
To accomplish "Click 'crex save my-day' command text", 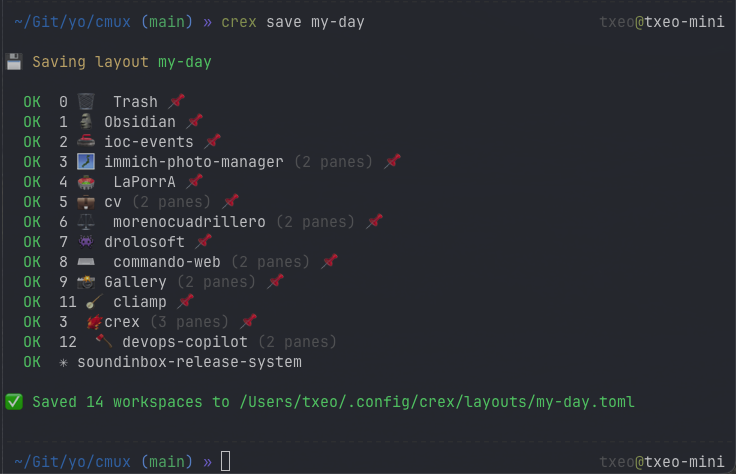I will pyautogui.click(x=293, y=22).
